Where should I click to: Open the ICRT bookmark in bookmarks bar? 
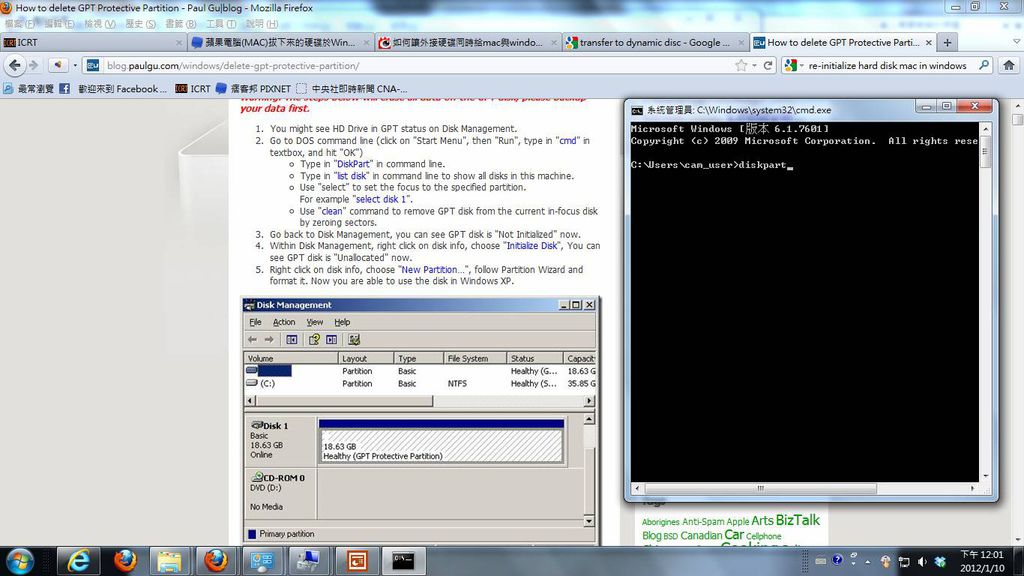[193, 88]
